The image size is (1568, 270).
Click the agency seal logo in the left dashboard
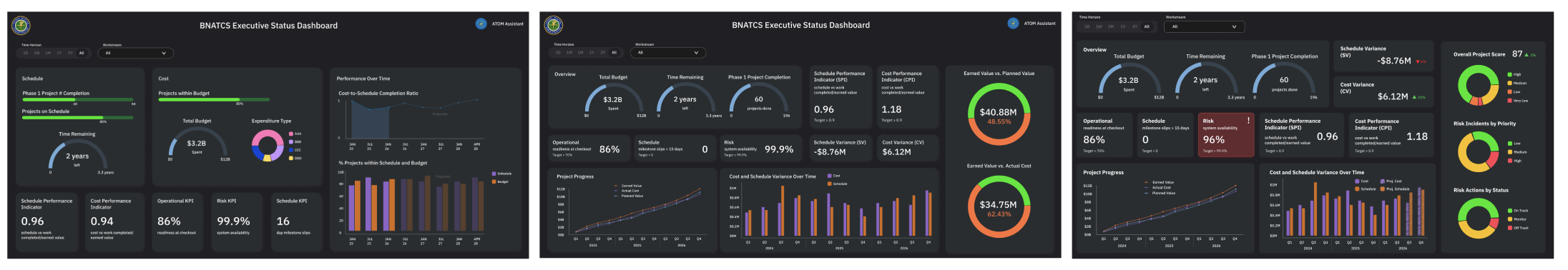(x=21, y=26)
